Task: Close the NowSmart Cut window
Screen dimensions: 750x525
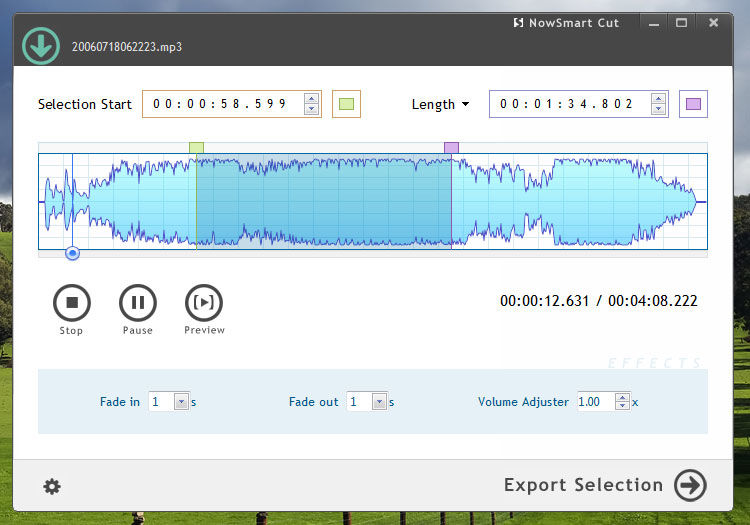Action: pos(713,23)
